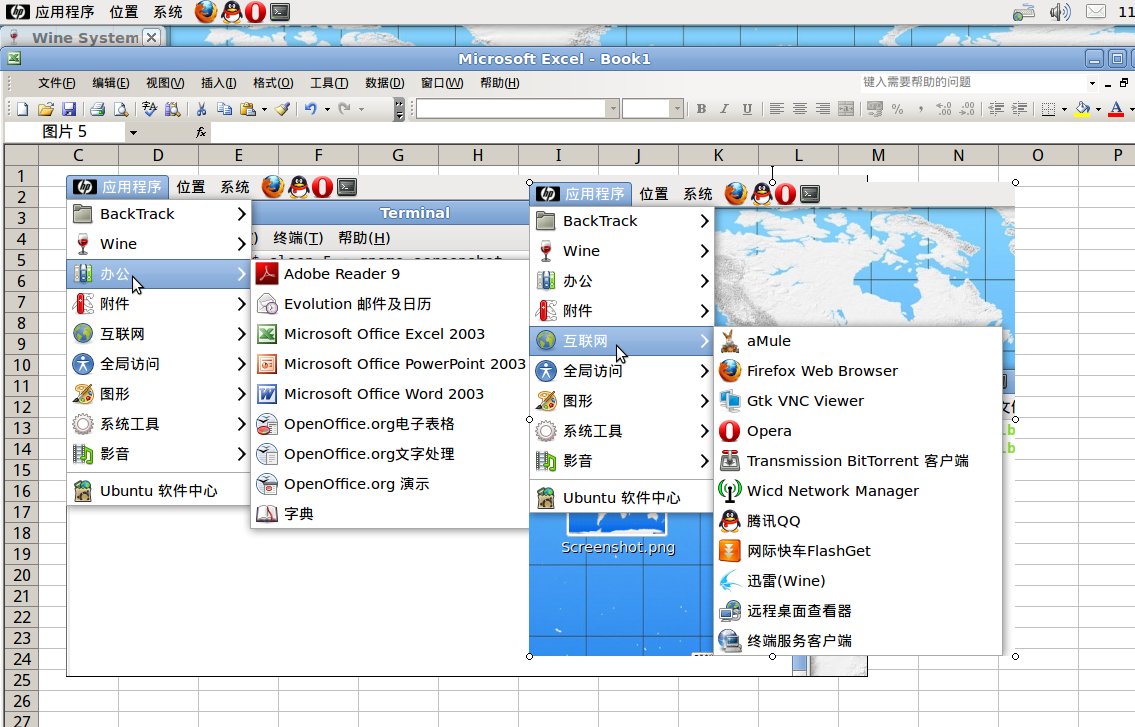Toggle Merge and Center
This screenshot has height=727, width=1135.
(845, 109)
